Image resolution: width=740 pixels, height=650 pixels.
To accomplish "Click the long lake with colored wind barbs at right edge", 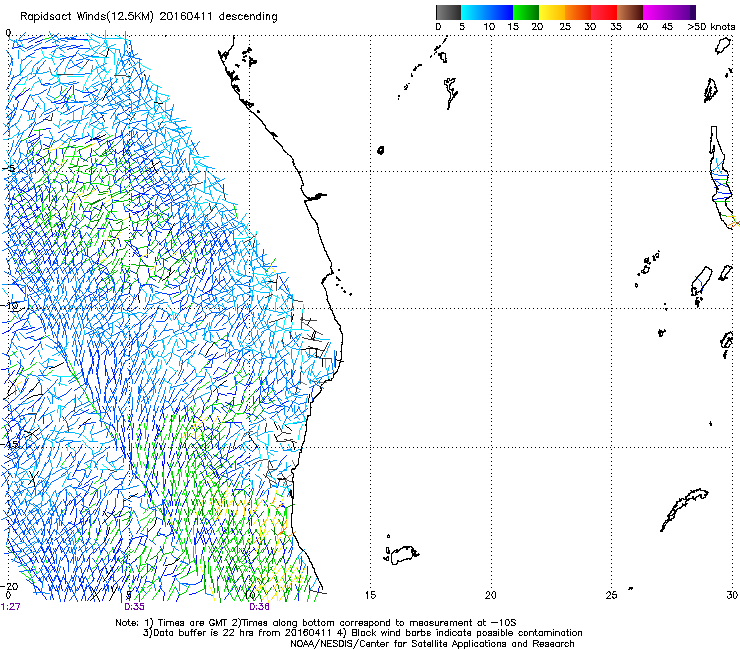I will pos(722,177).
